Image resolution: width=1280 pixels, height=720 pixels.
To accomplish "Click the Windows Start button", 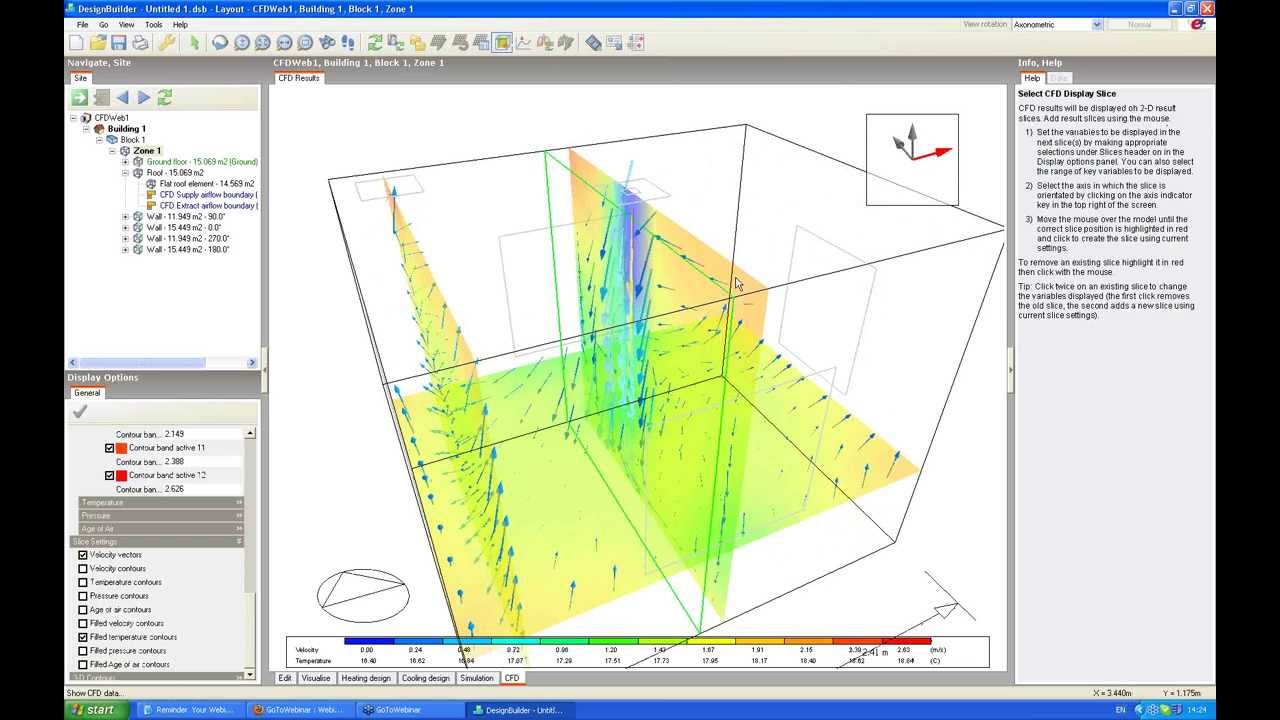I will [x=97, y=710].
